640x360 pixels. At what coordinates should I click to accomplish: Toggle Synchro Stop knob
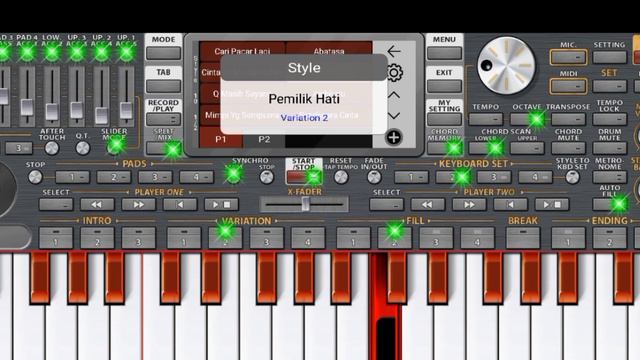267,177
